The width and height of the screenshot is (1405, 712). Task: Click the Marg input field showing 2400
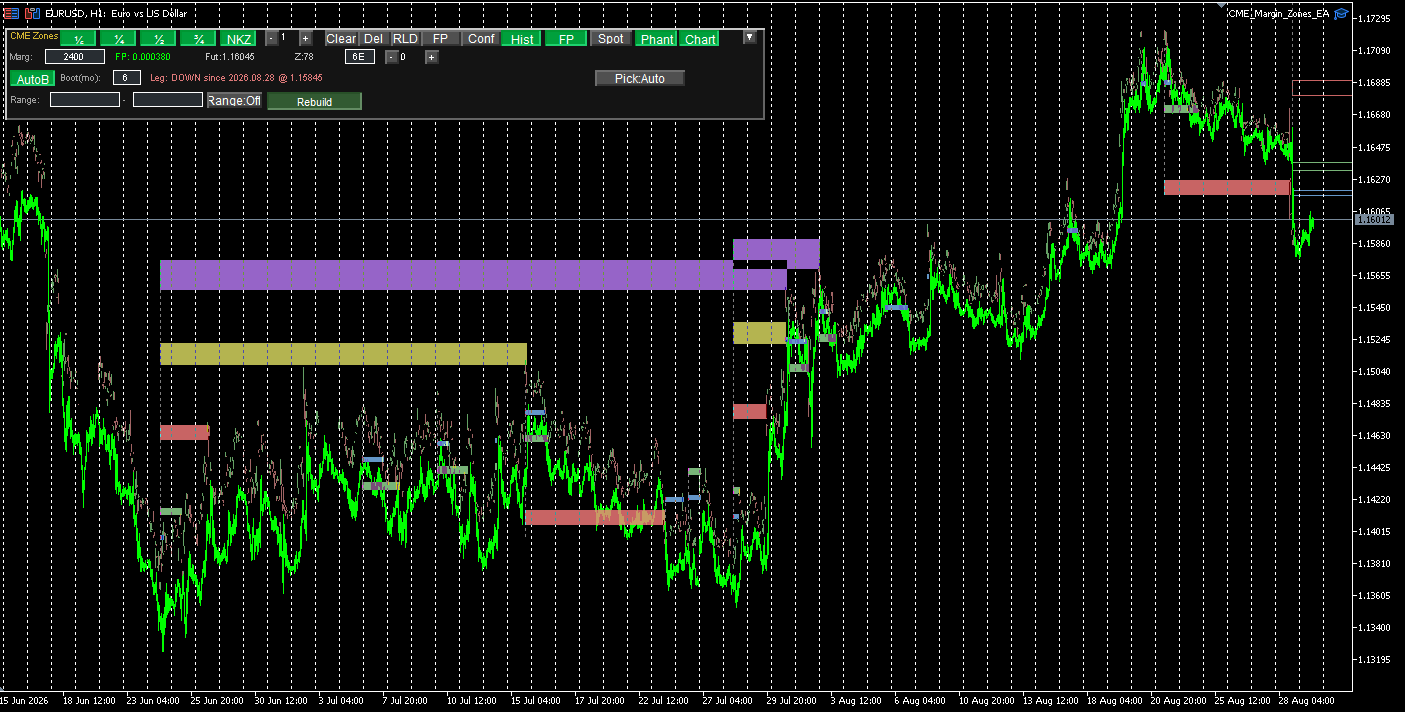click(x=75, y=57)
